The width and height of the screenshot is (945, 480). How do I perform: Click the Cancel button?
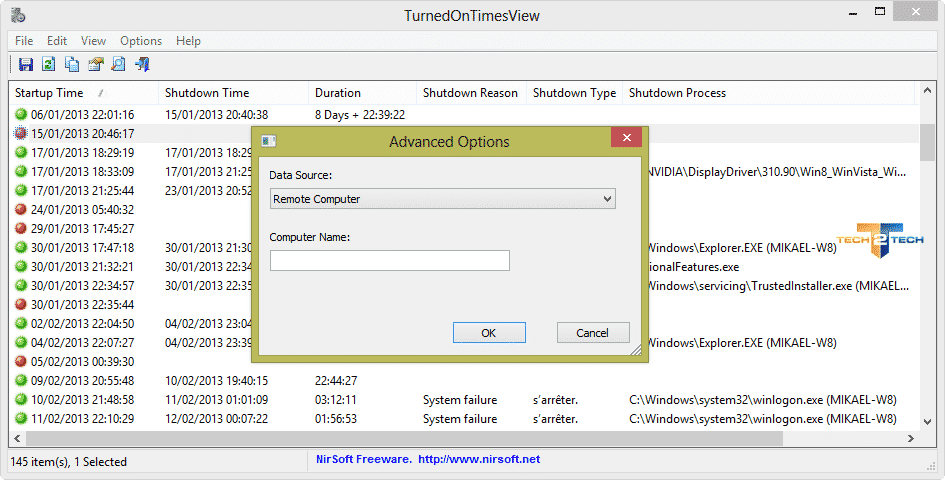593,333
